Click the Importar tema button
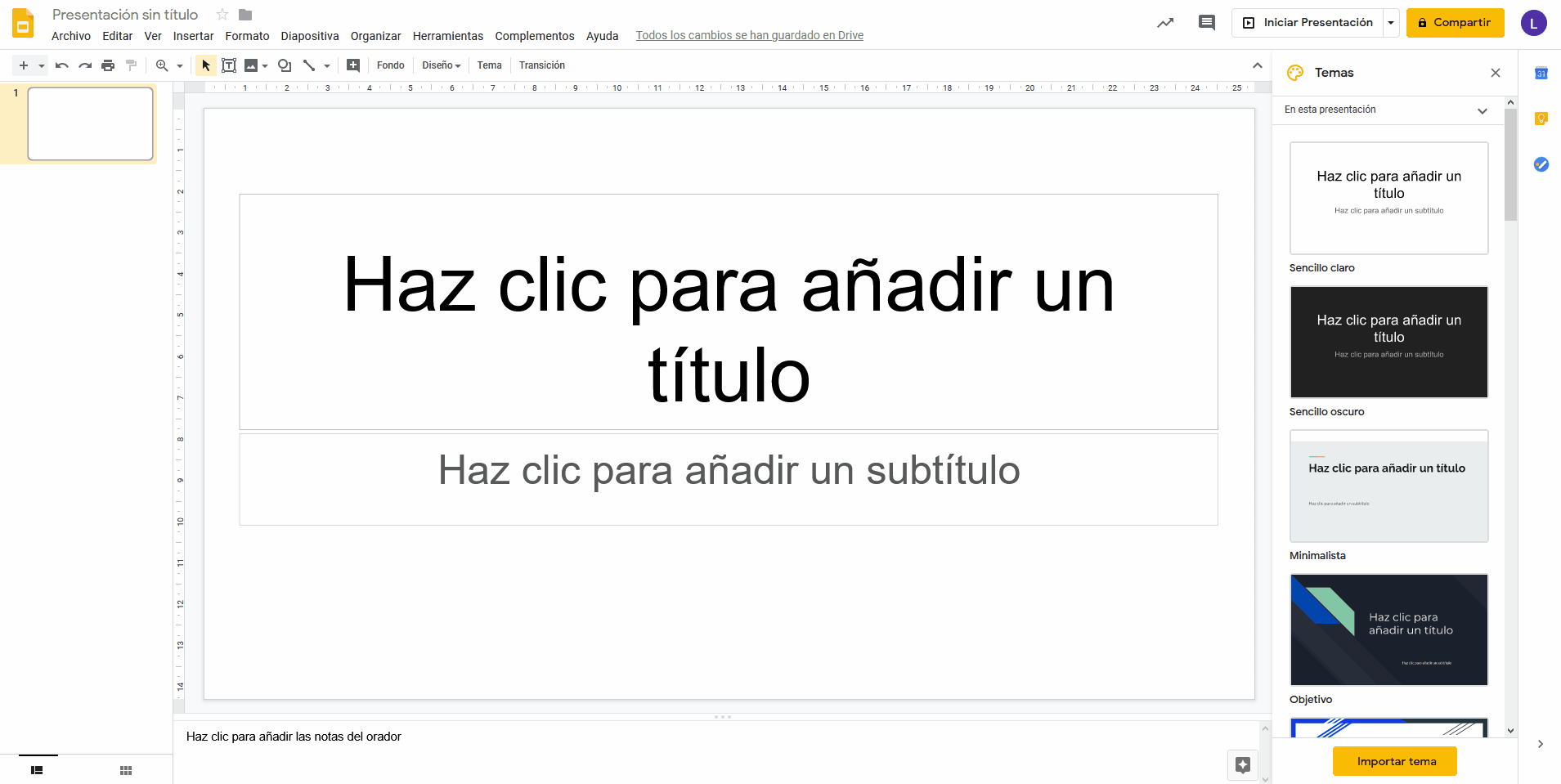 coord(1395,761)
